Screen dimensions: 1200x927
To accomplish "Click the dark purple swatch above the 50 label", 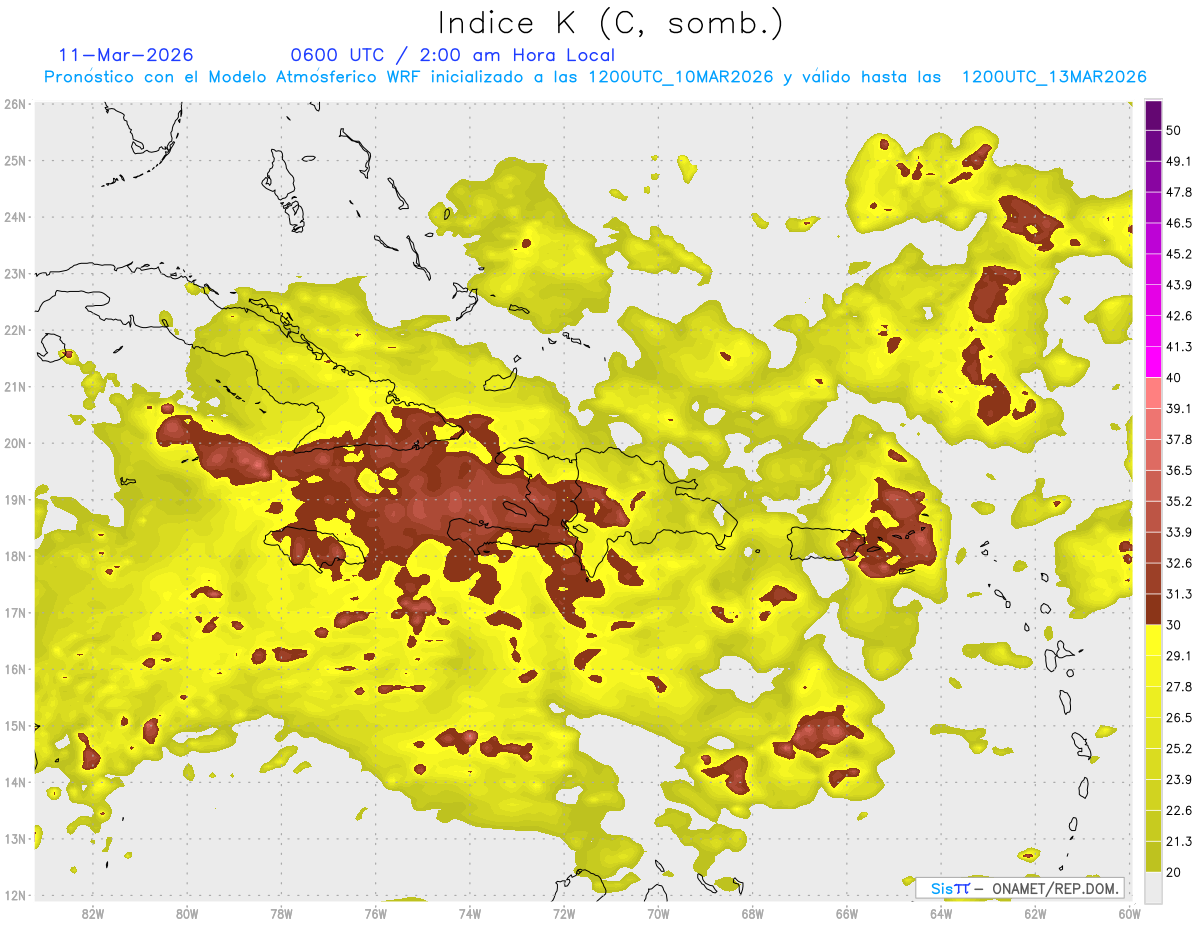I will coord(1153,115).
